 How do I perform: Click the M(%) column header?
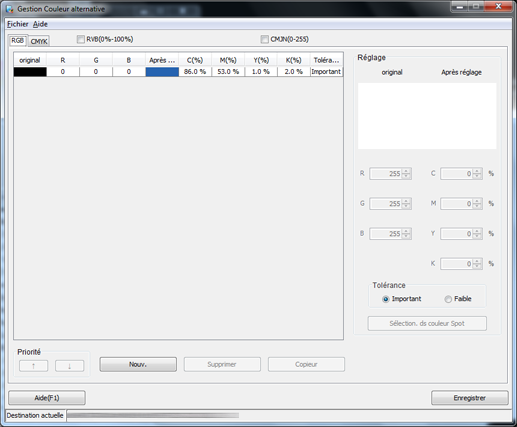228,60
